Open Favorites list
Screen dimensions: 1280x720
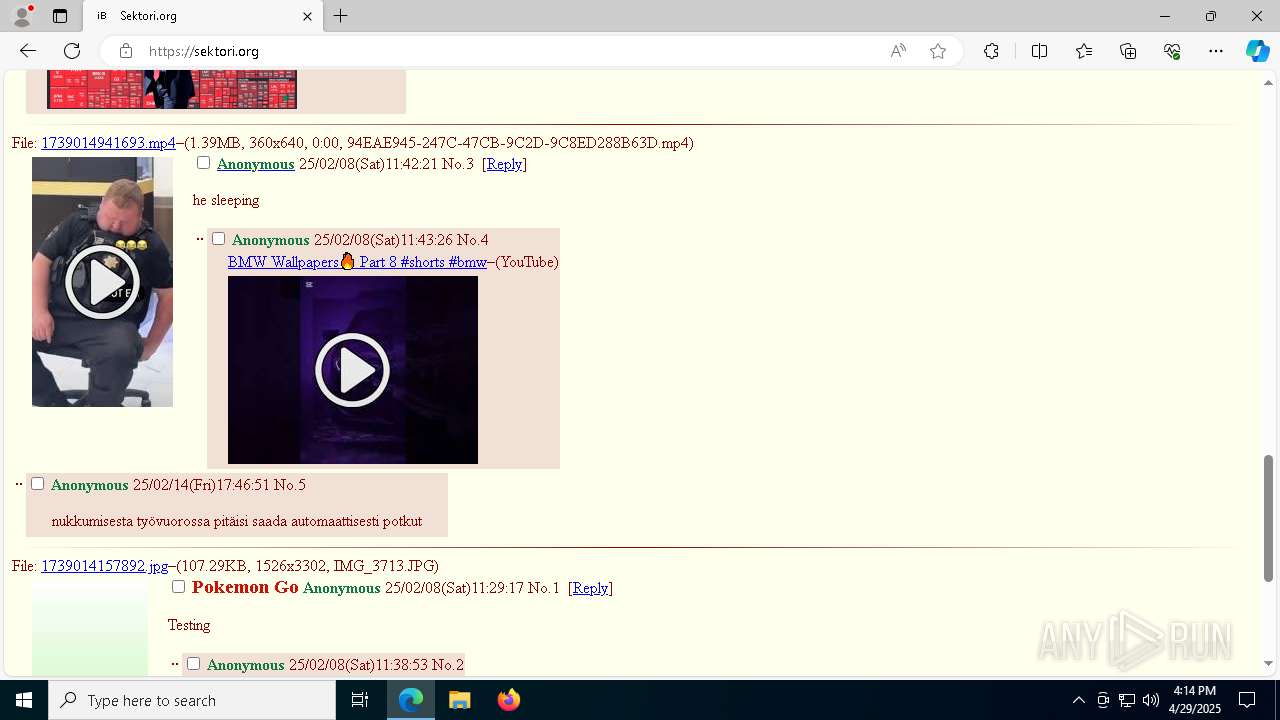pos(1084,51)
